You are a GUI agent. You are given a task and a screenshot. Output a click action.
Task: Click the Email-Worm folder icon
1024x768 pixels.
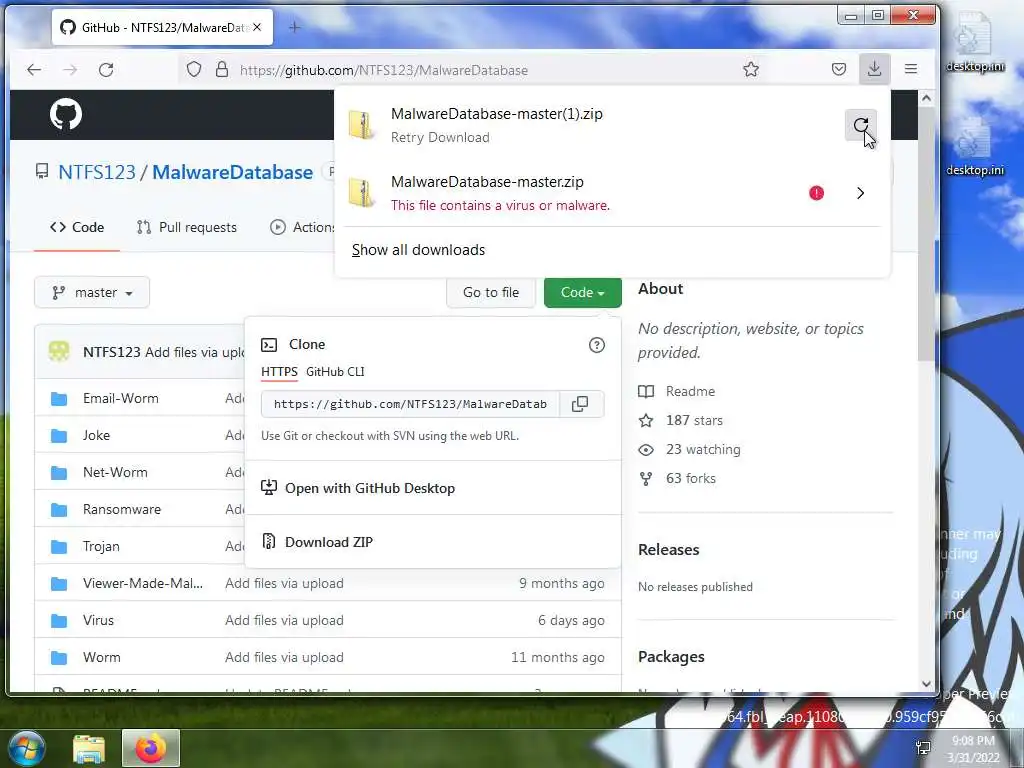[x=59, y=398]
